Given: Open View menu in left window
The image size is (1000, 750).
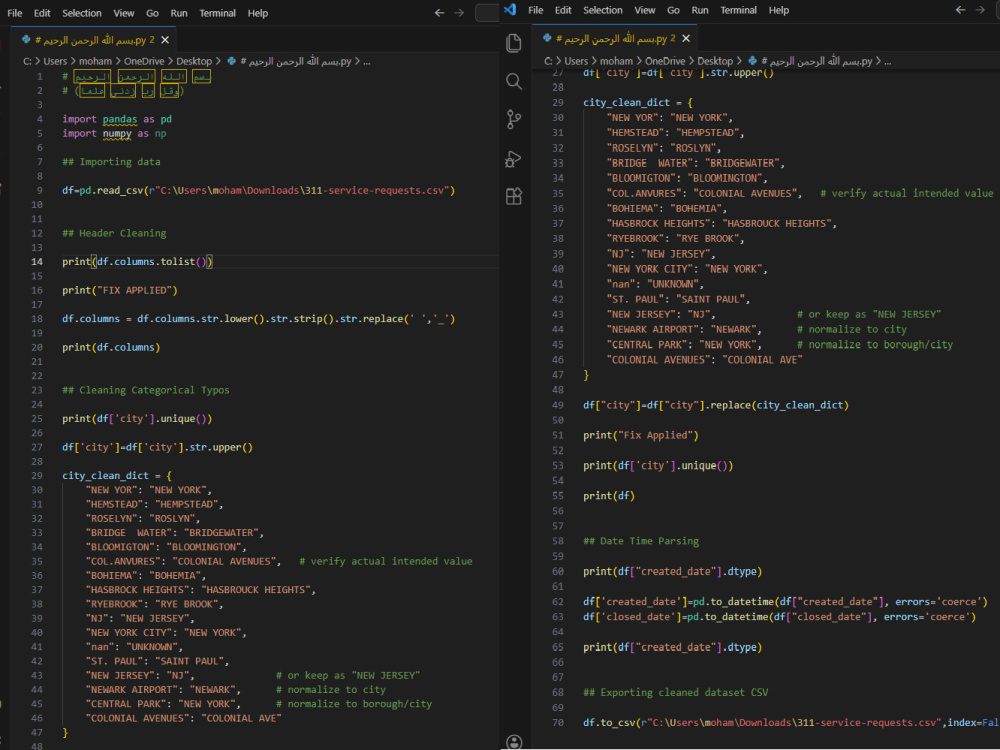Looking at the screenshot, I should [124, 13].
